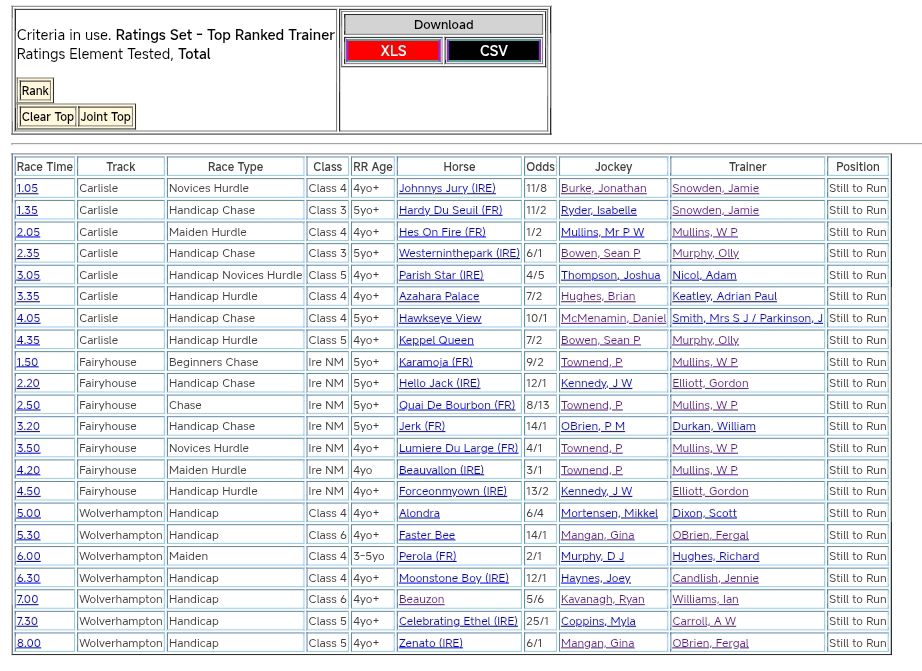Select jockey McMenamin, Daniel
Screen dimensions: 922x671
coord(613,318)
